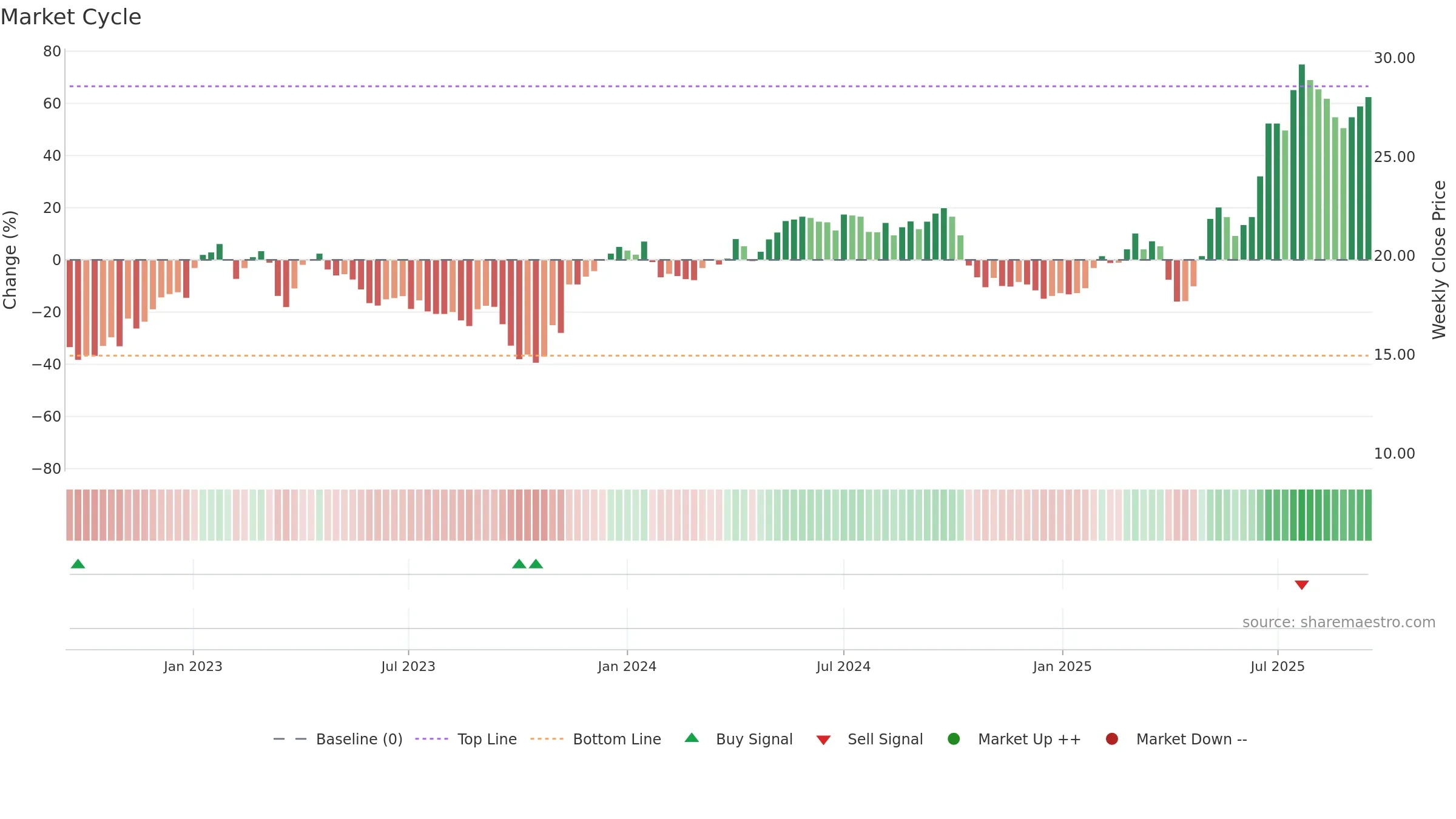Image resolution: width=1456 pixels, height=819 pixels.
Task: Click the green Buy Signal triangle in the legend
Action: pos(692,738)
